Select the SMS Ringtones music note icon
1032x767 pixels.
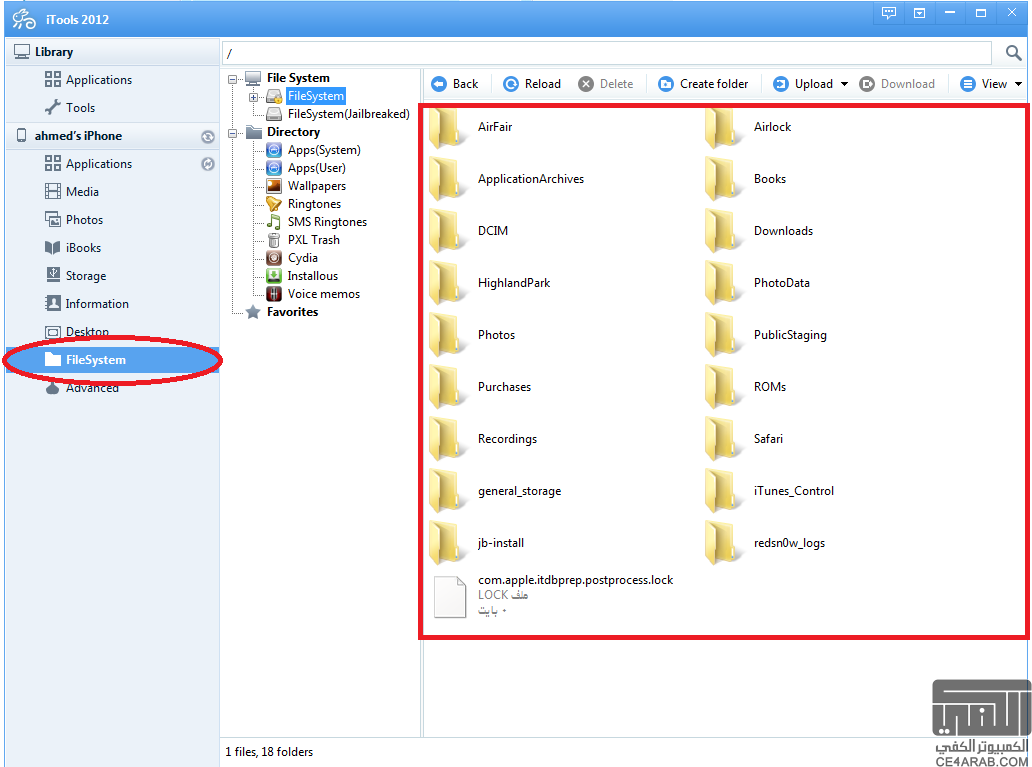coord(274,222)
